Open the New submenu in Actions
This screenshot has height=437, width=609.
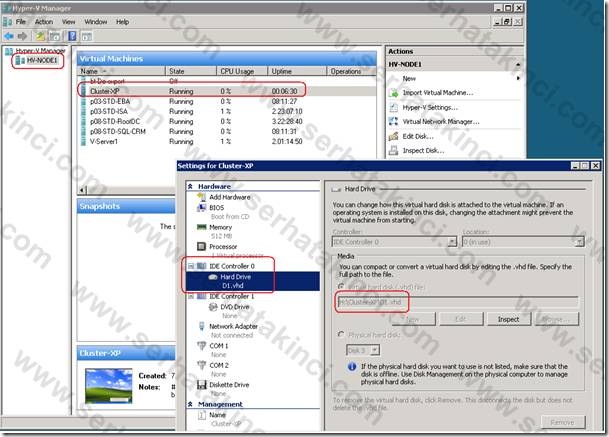pos(409,78)
